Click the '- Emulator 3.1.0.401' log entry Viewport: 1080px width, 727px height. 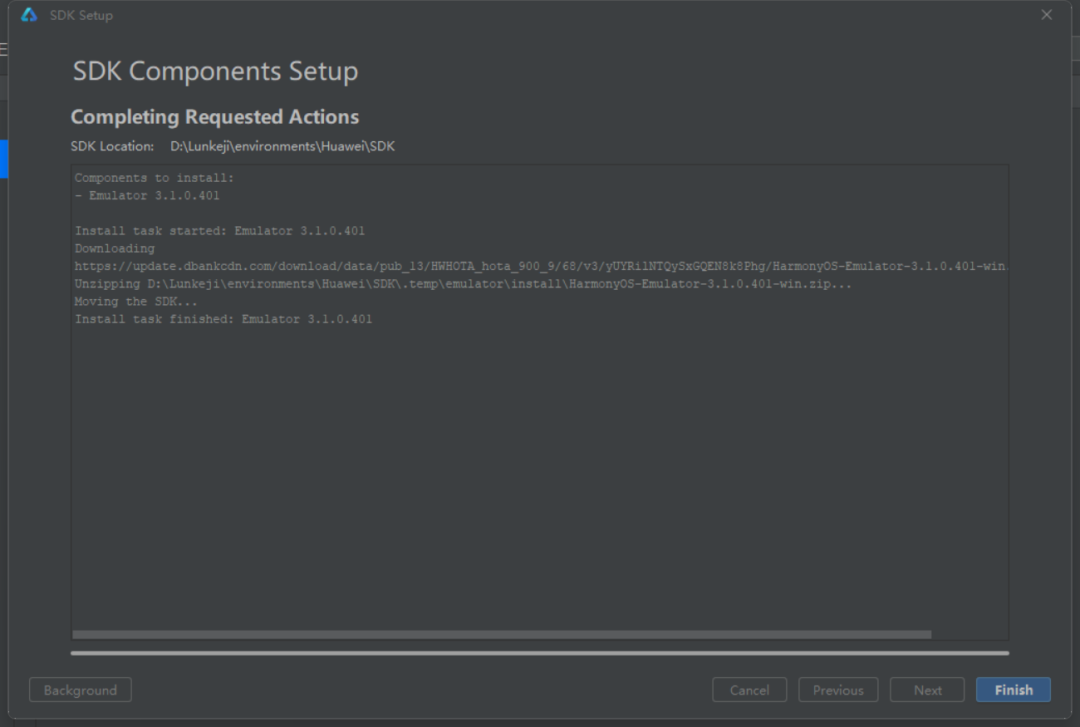pyautogui.click(x=147, y=196)
